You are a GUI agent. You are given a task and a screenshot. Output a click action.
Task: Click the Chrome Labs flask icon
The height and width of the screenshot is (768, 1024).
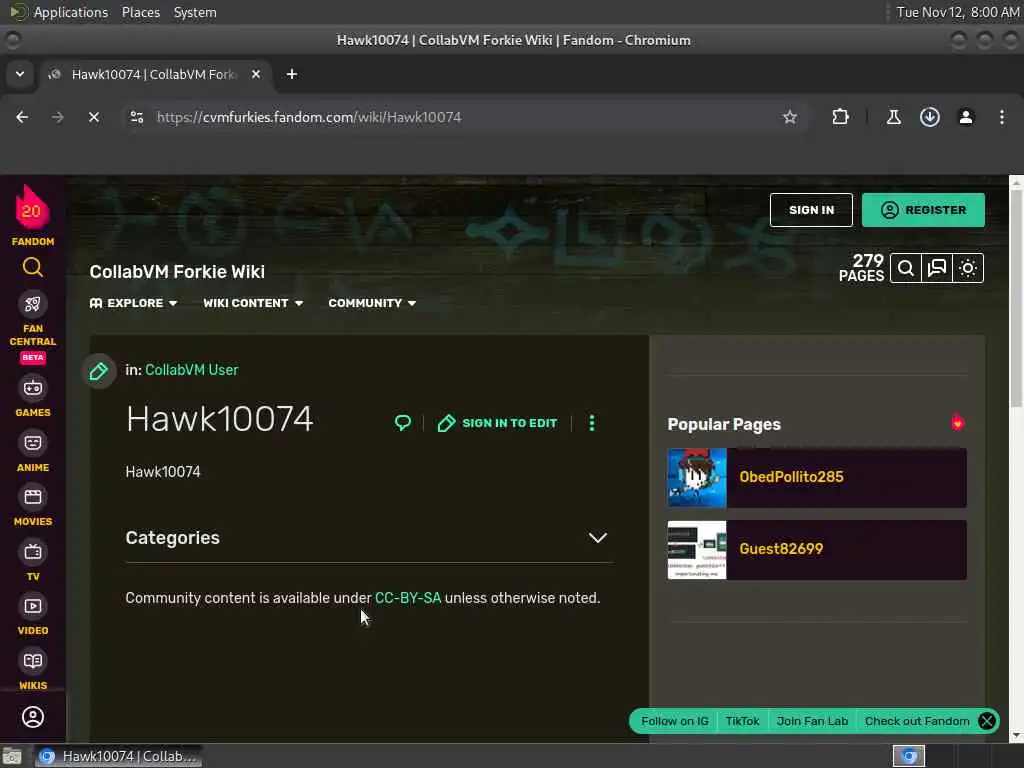893,117
